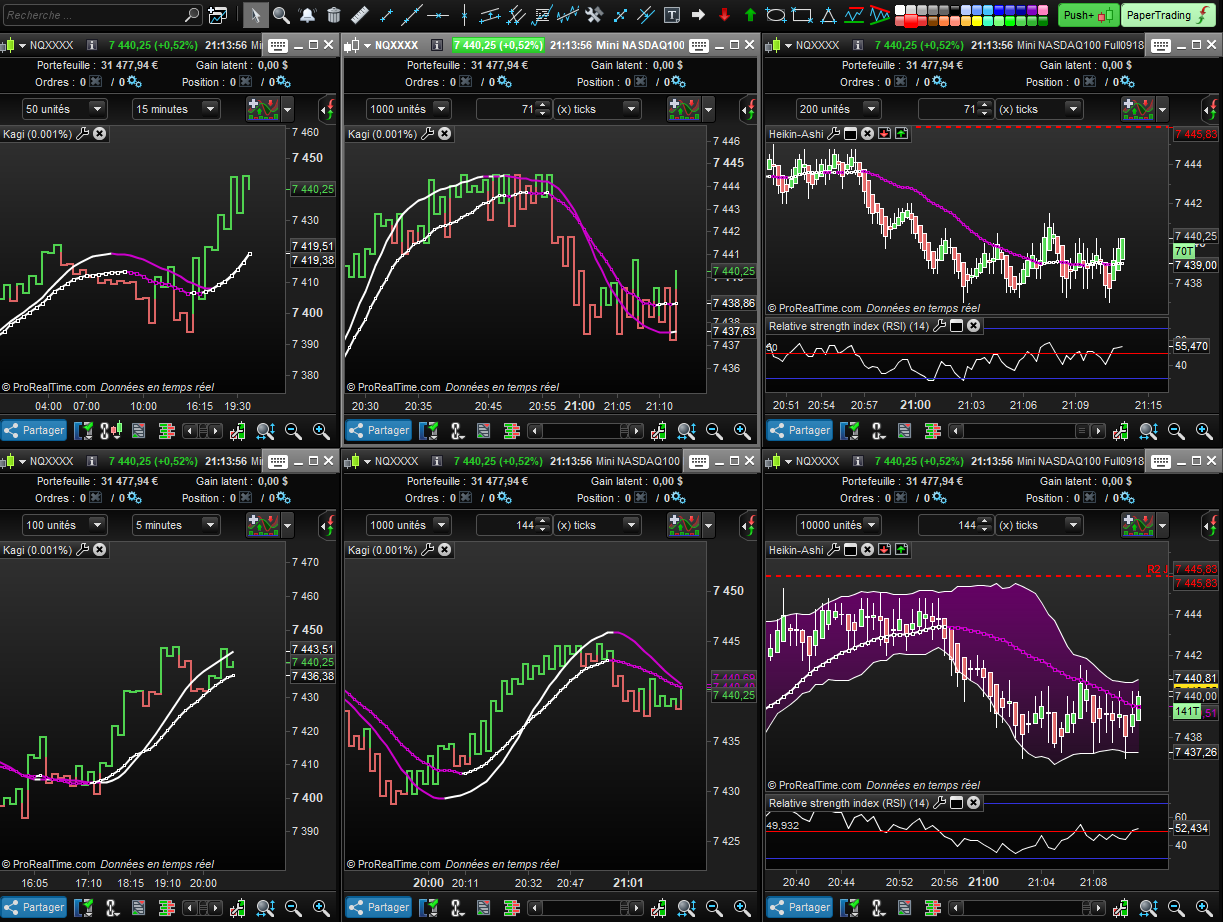Open RSI (14) settings wrench in 200 unités chart
The image size is (1223, 922).
point(940,326)
